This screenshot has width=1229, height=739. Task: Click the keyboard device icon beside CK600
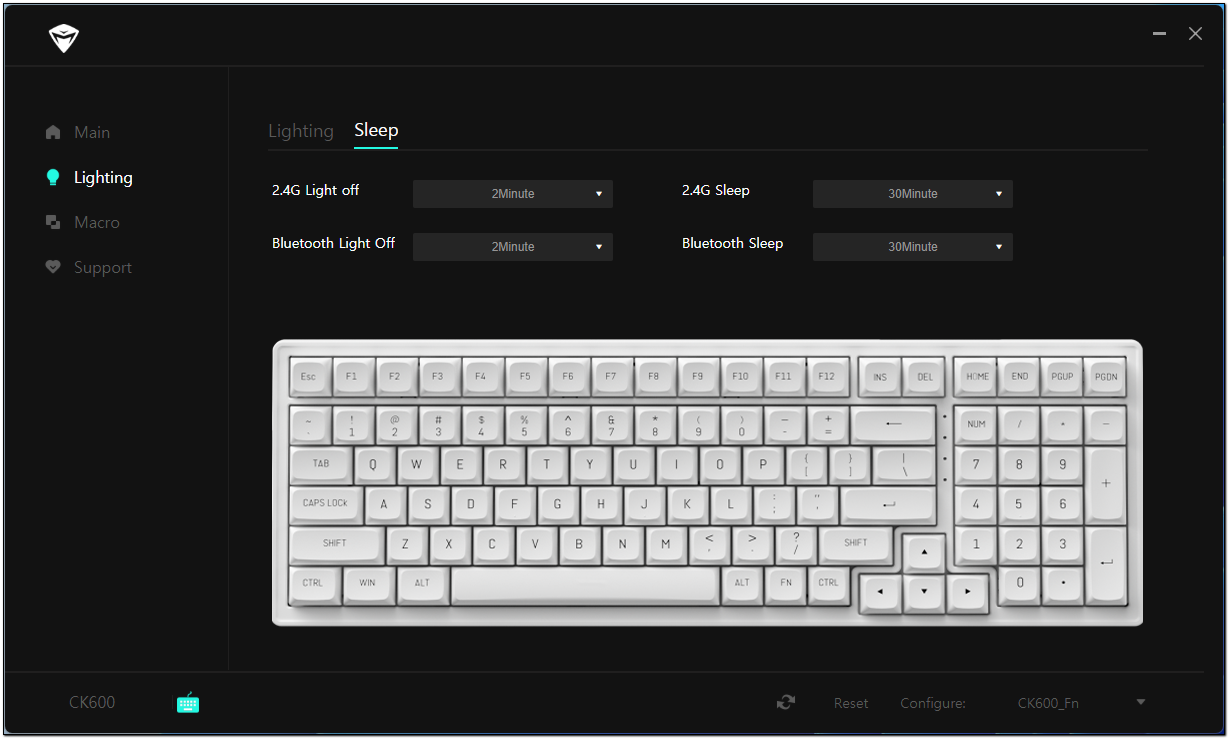click(187, 703)
